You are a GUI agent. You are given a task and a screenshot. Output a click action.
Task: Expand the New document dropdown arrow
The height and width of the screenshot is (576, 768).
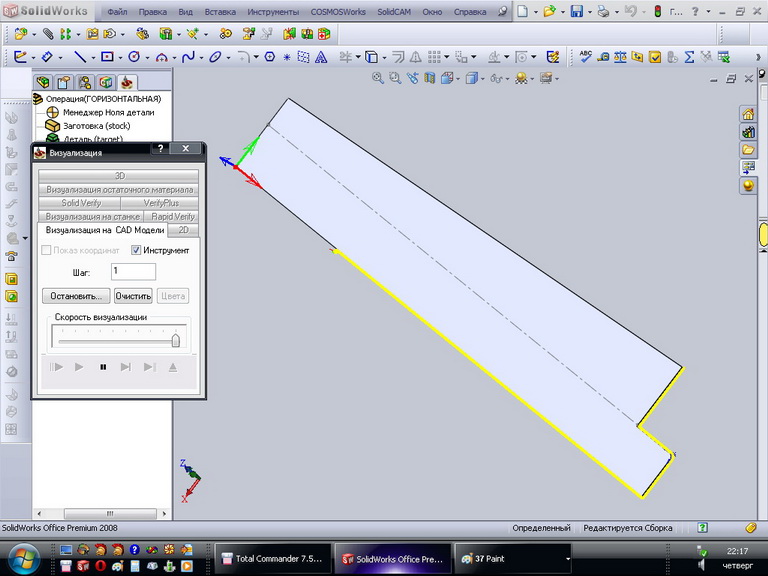point(535,12)
